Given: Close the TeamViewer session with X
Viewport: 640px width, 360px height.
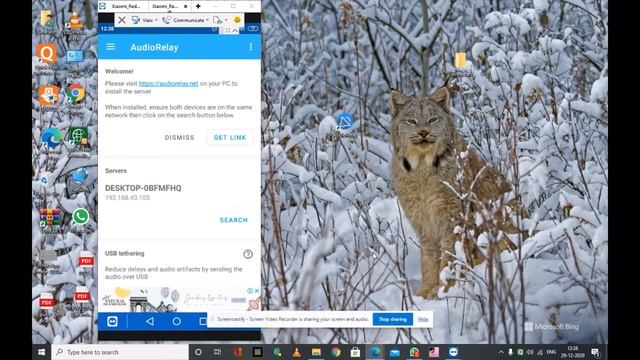Looking at the screenshot, I should [x=122, y=20].
